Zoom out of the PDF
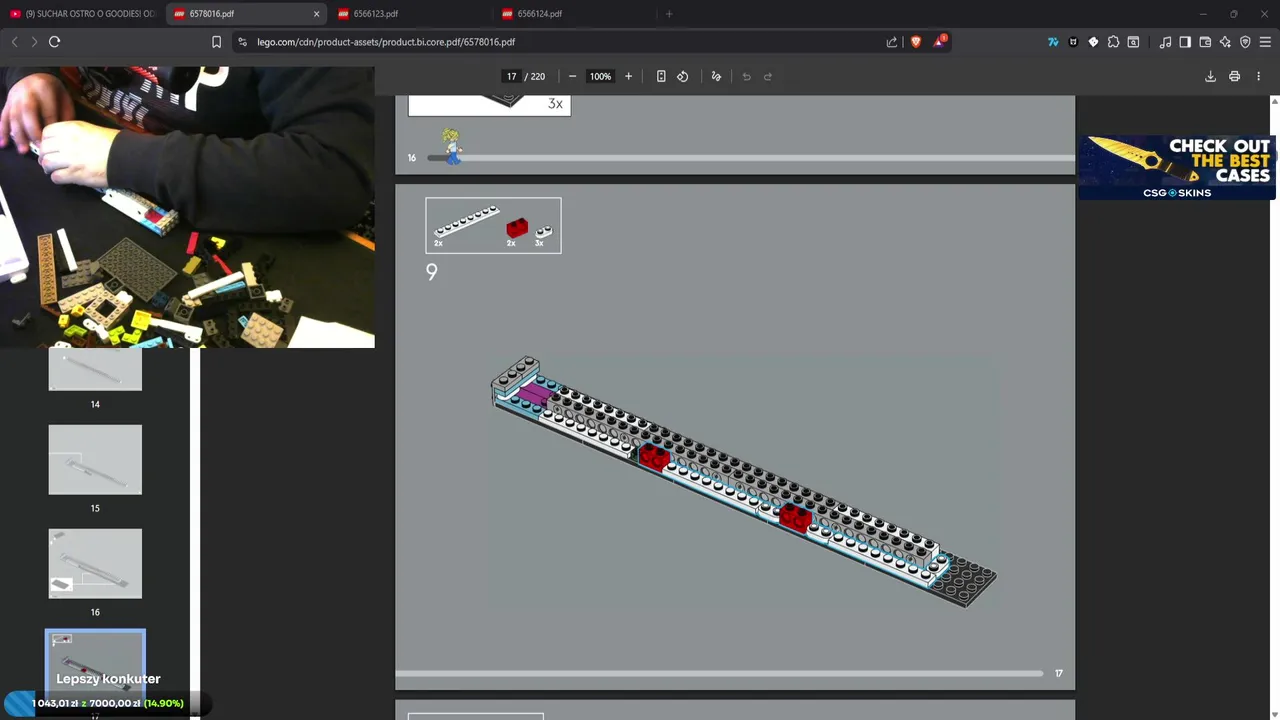The height and width of the screenshot is (720, 1280). pos(572,76)
